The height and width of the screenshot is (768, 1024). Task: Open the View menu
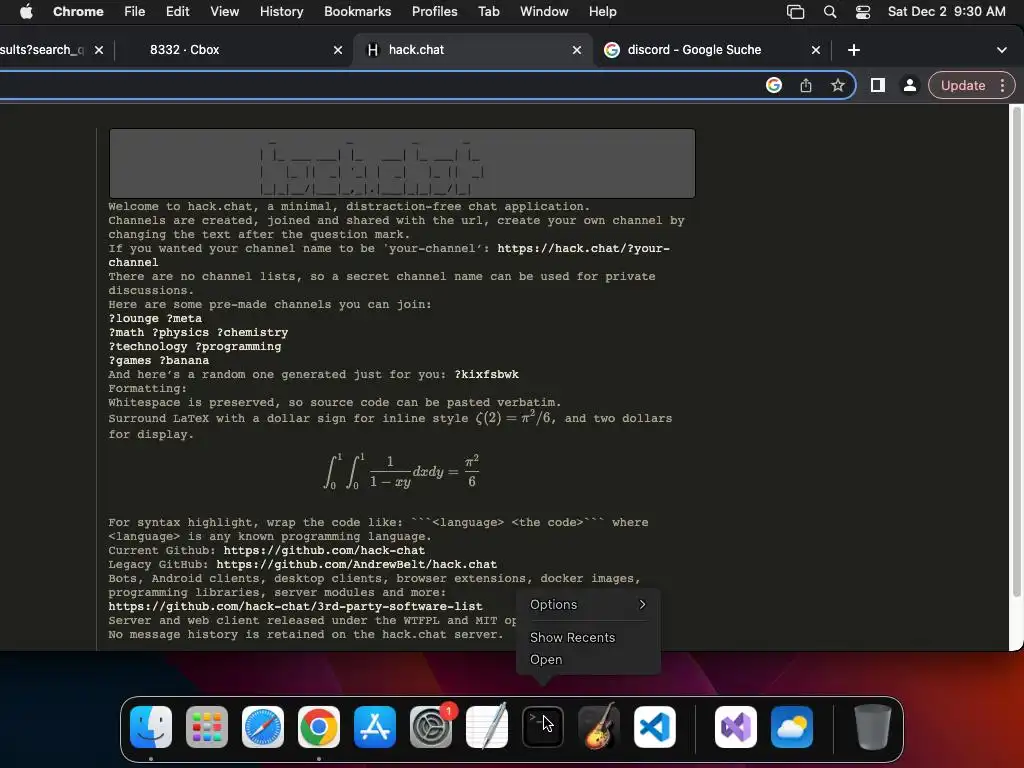224,12
